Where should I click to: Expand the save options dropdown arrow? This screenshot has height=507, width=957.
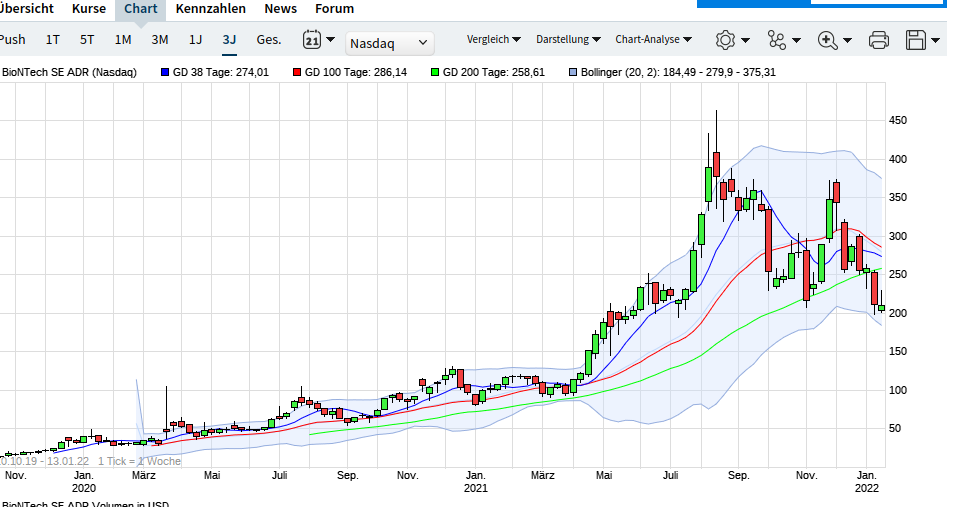click(x=936, y=41)
